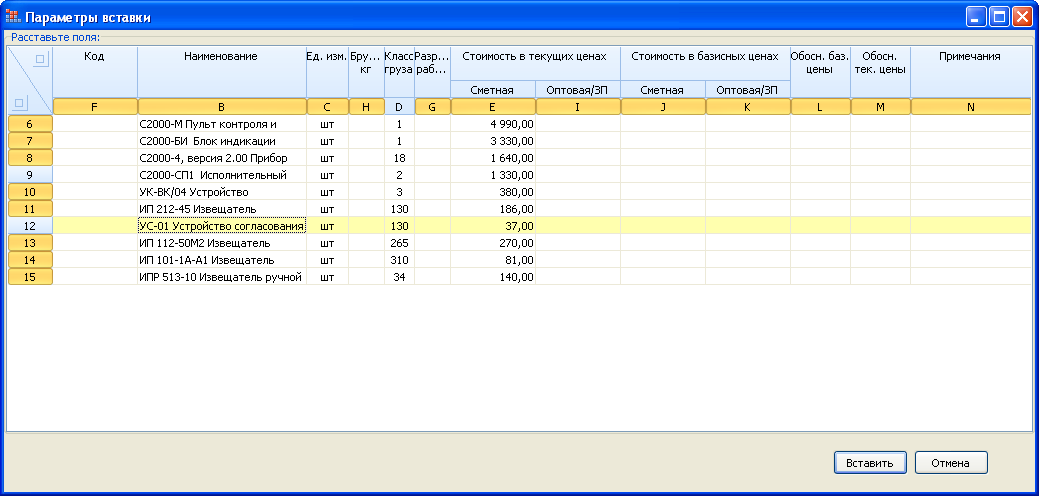
Task: Click quantity cell 265
Action: click(x=400, y=243)
